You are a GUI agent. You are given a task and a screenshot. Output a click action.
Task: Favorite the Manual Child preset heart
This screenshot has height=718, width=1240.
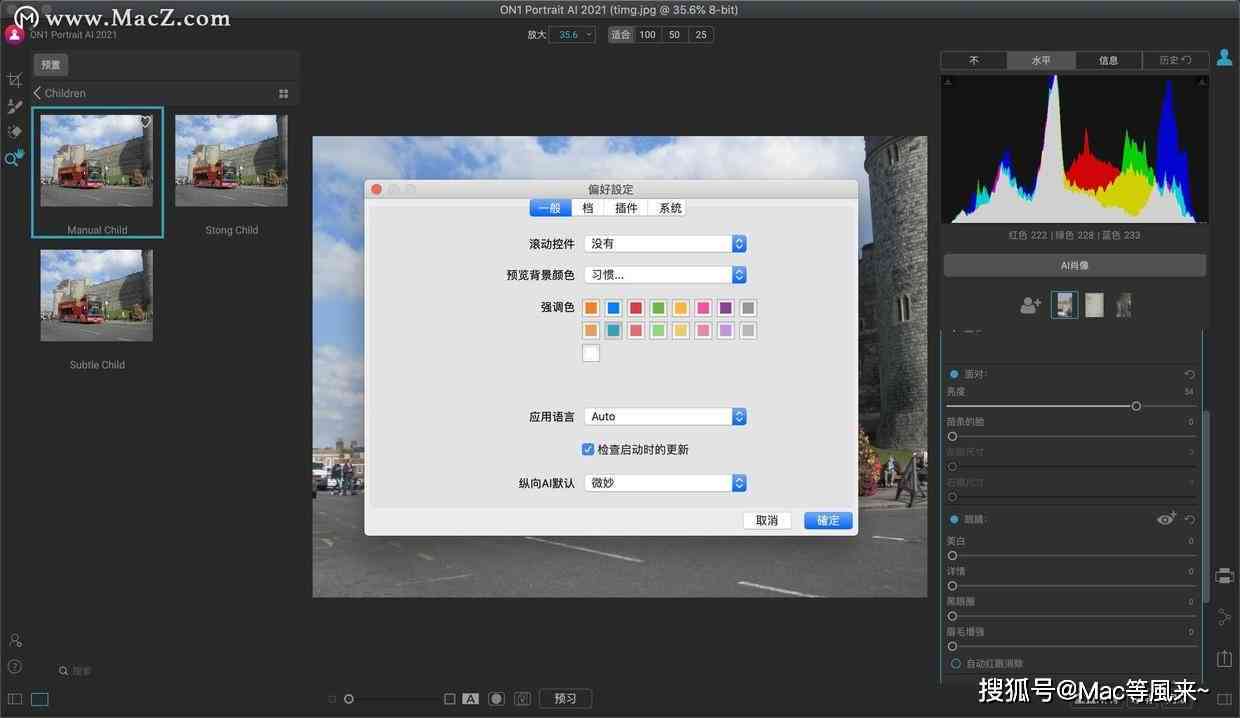(x=145, y=122)
